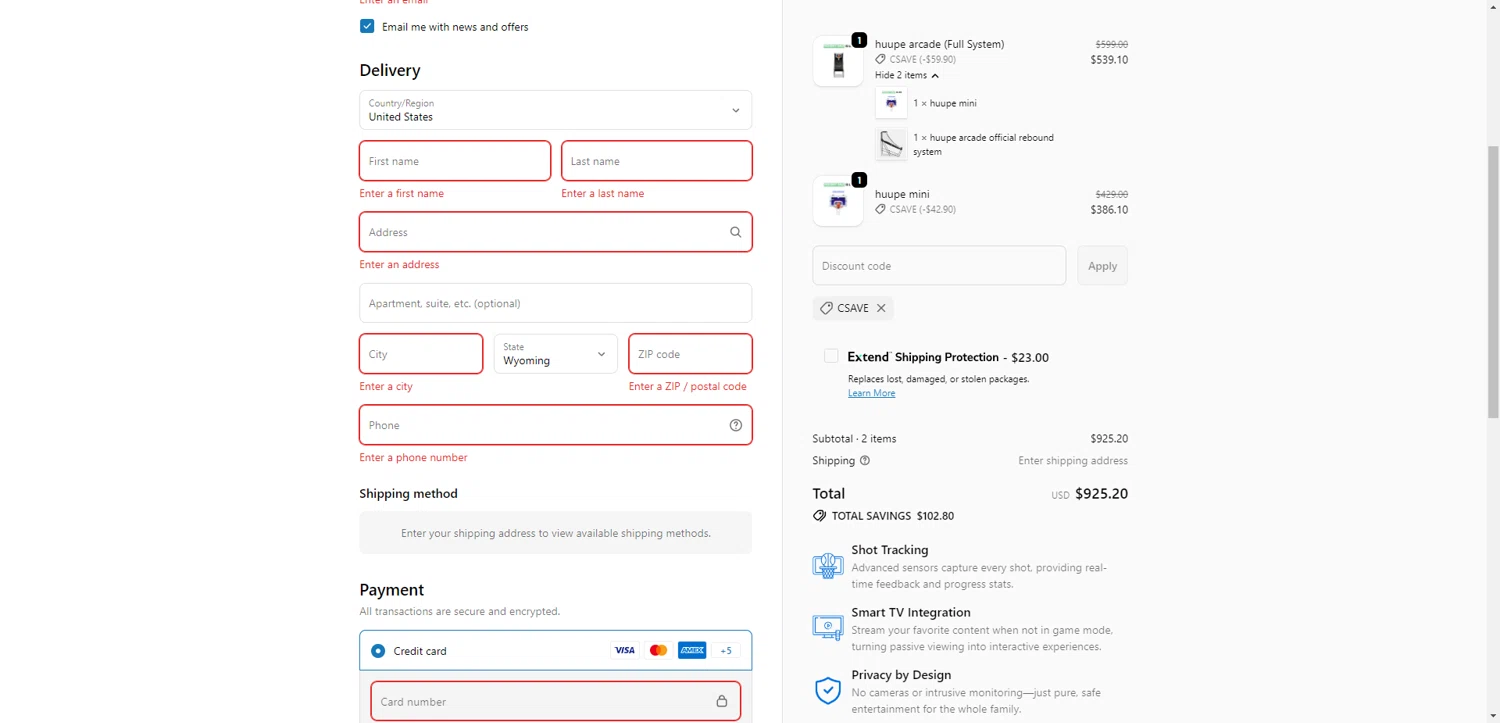The height and width of the screenshot is (723, 1500).
Task: Enable Extend Shipping Protection checkbox
Action: click(x=831, y=356)
